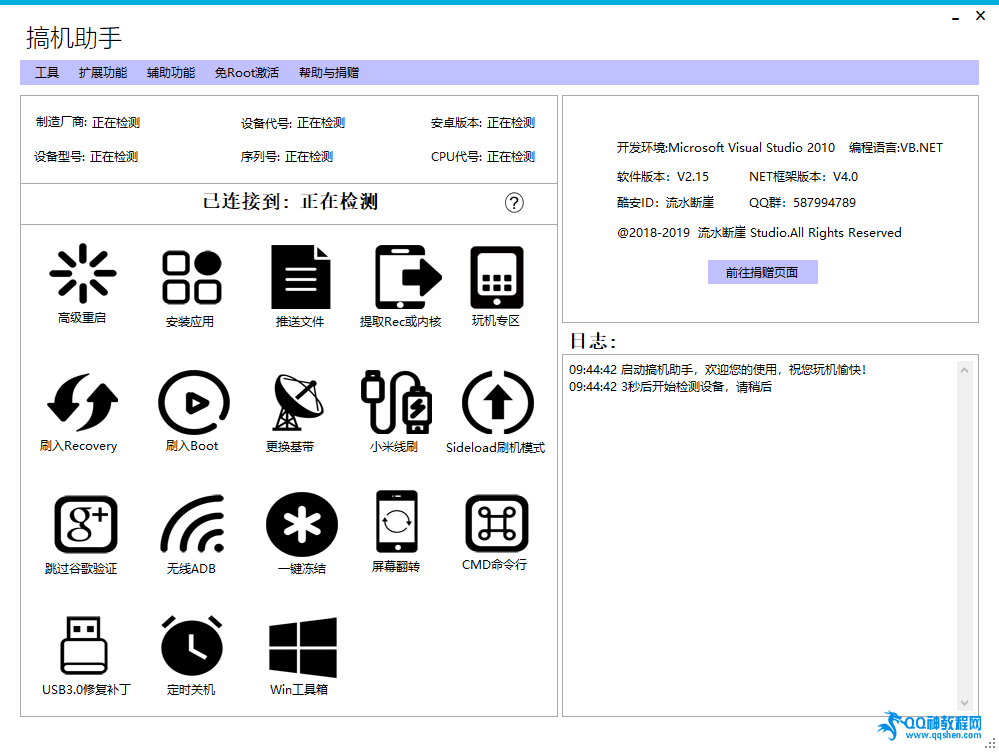Click the log line 3秒后开始检测设备
The height and width of the screenshot is (752, 999).
tap(670, 387)
